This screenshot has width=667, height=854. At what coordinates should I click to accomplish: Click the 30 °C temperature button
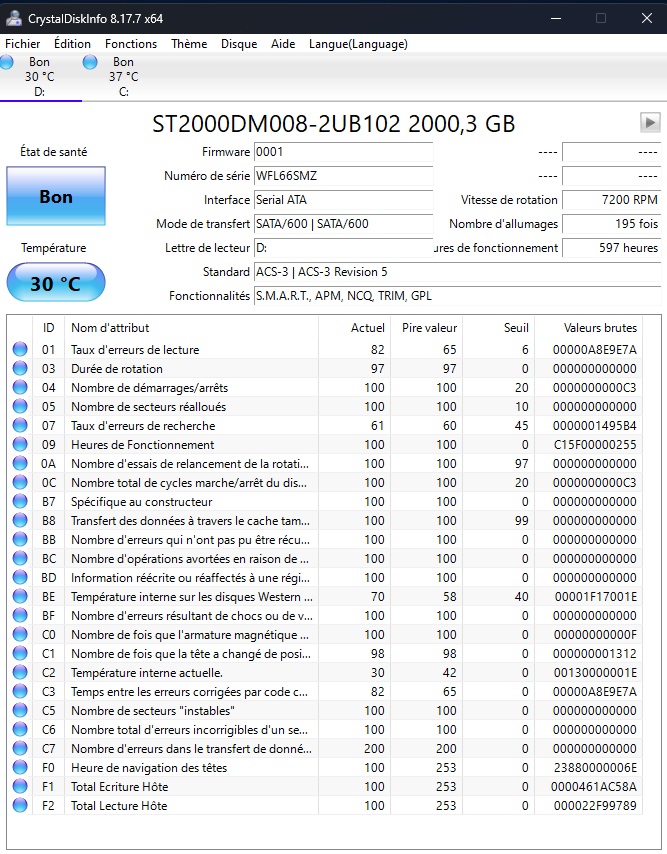pos(56,283)
